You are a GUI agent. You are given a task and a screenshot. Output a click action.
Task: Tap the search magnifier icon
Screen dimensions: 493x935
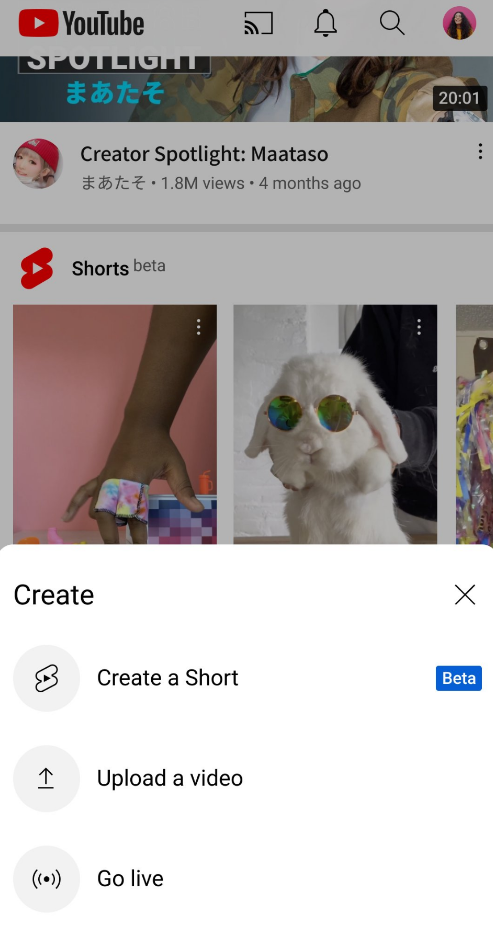pyautogui.click(x=392, y=24)
